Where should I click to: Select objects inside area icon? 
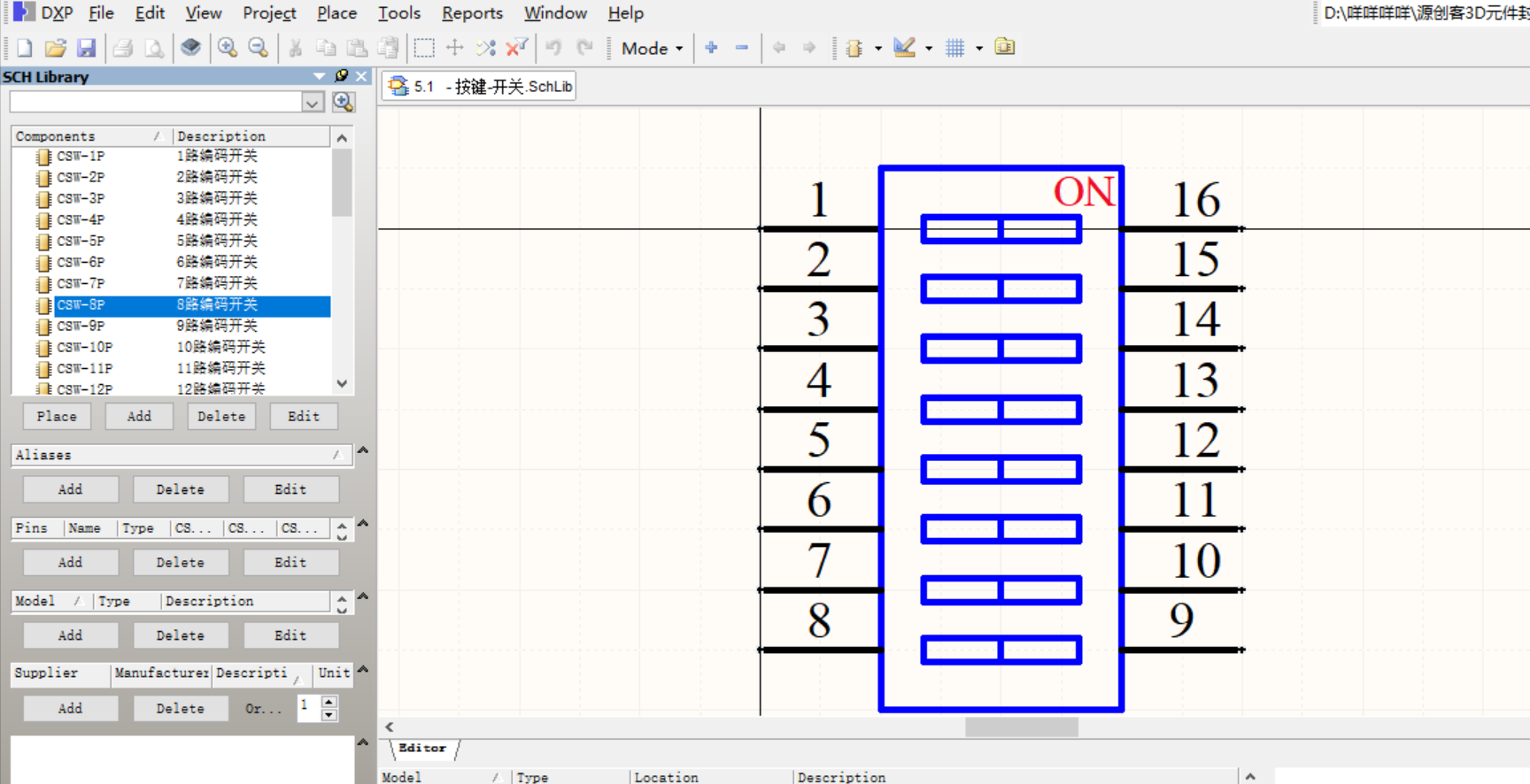point(425,48)
